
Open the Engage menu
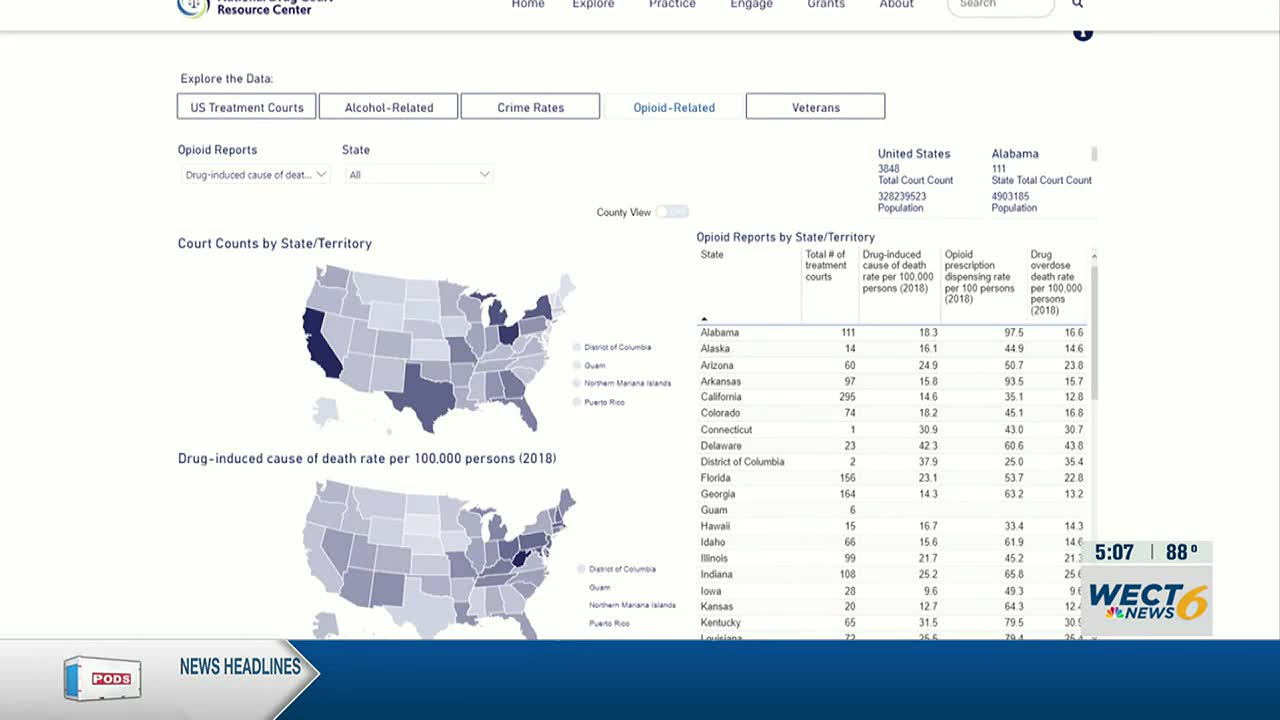(751, 5)
